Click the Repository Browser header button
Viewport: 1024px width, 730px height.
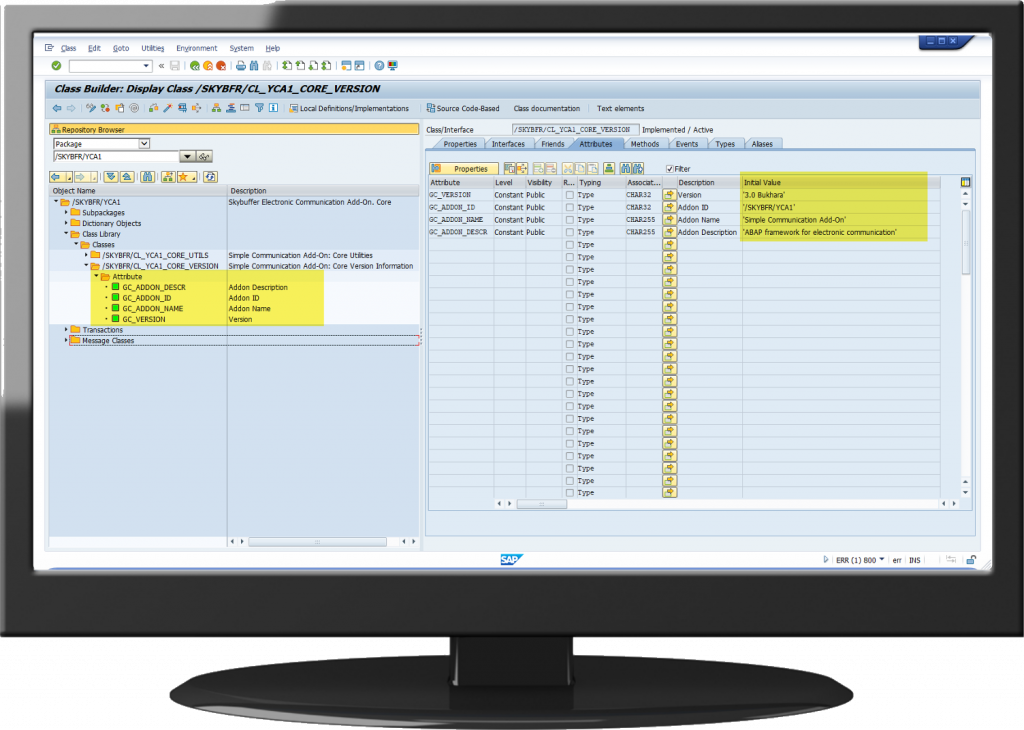[234, 129]
